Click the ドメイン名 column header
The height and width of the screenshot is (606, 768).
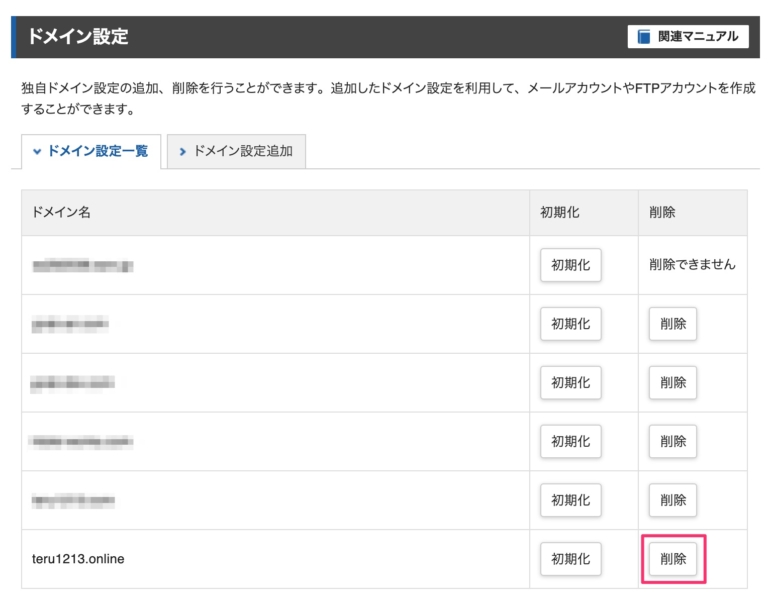pyautogui.click(x=62, y=213)
